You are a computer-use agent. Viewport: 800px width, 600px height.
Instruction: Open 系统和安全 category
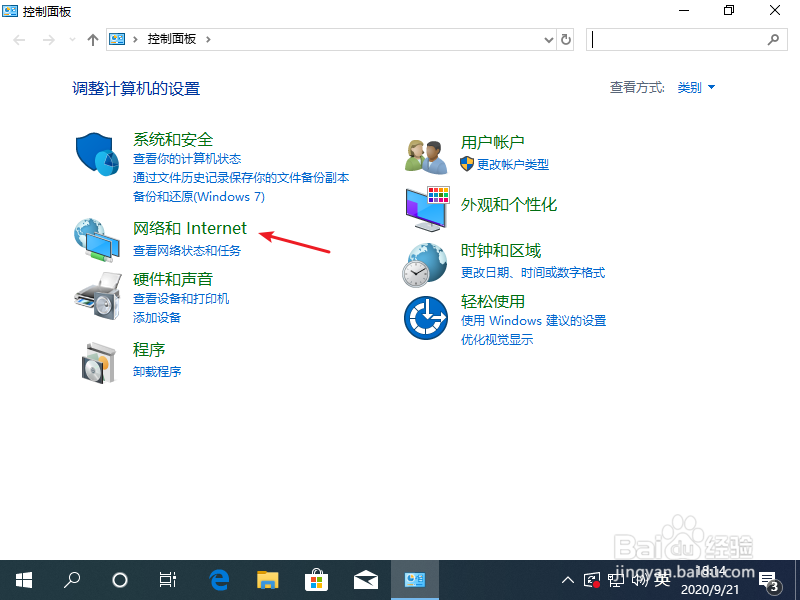pyautogui.click(x=173, y=140)
